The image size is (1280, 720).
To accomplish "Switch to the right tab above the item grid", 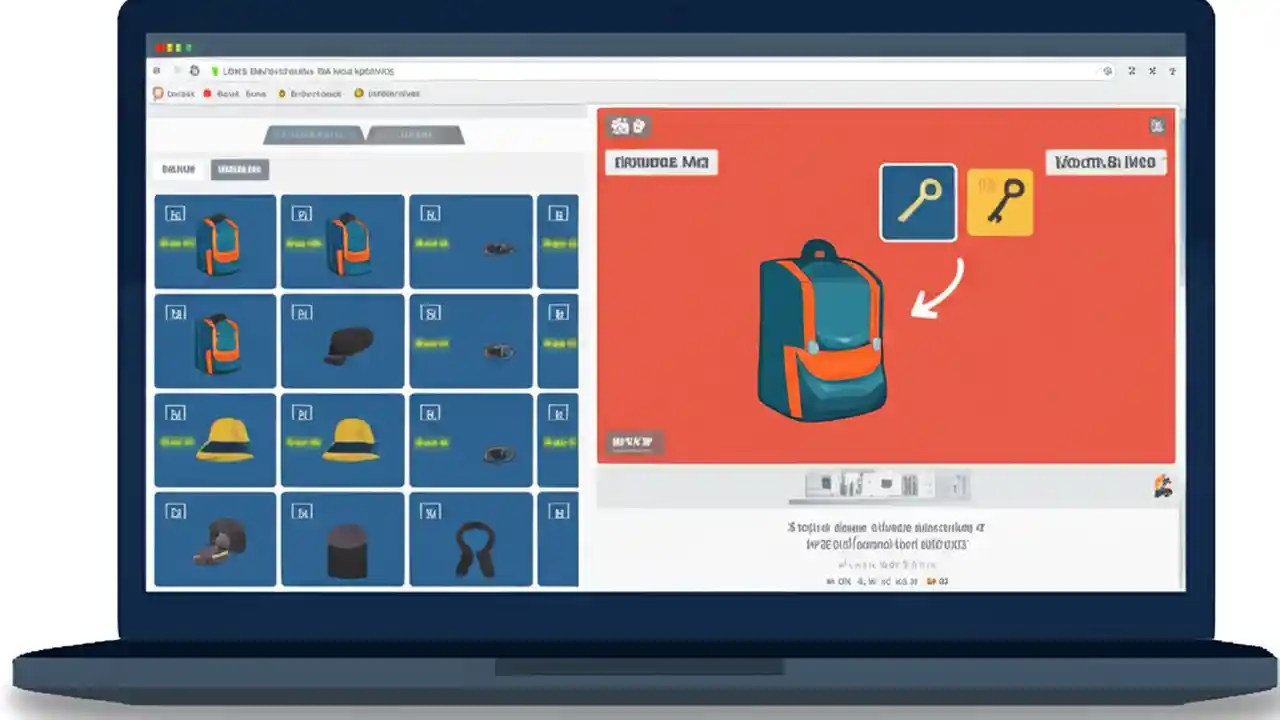I will pos(415,134).
